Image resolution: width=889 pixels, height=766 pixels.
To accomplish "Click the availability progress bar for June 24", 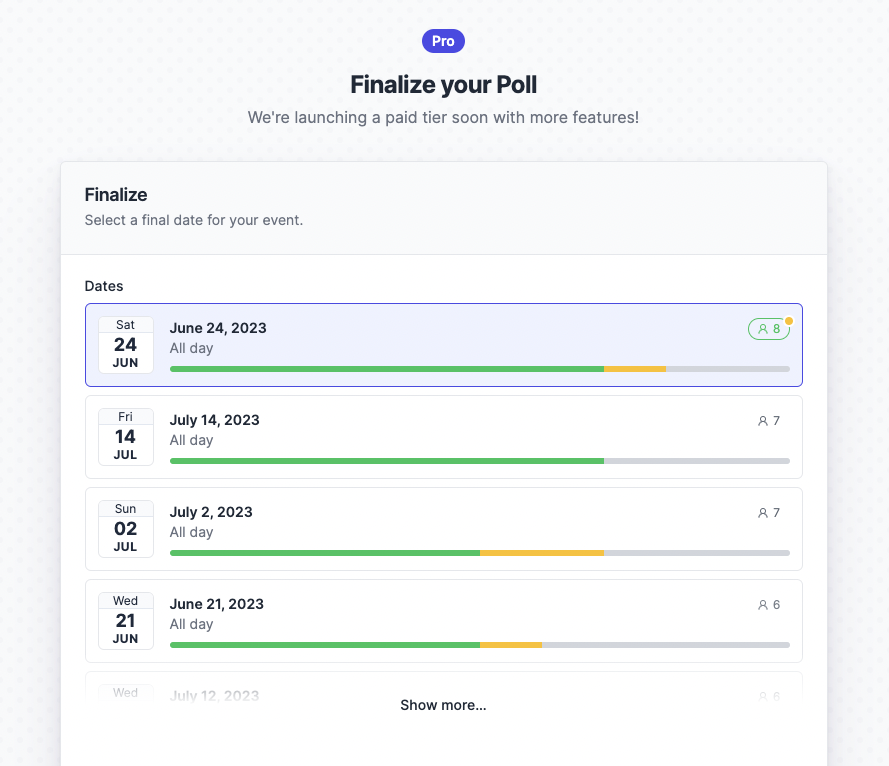I will click(480, 369).
